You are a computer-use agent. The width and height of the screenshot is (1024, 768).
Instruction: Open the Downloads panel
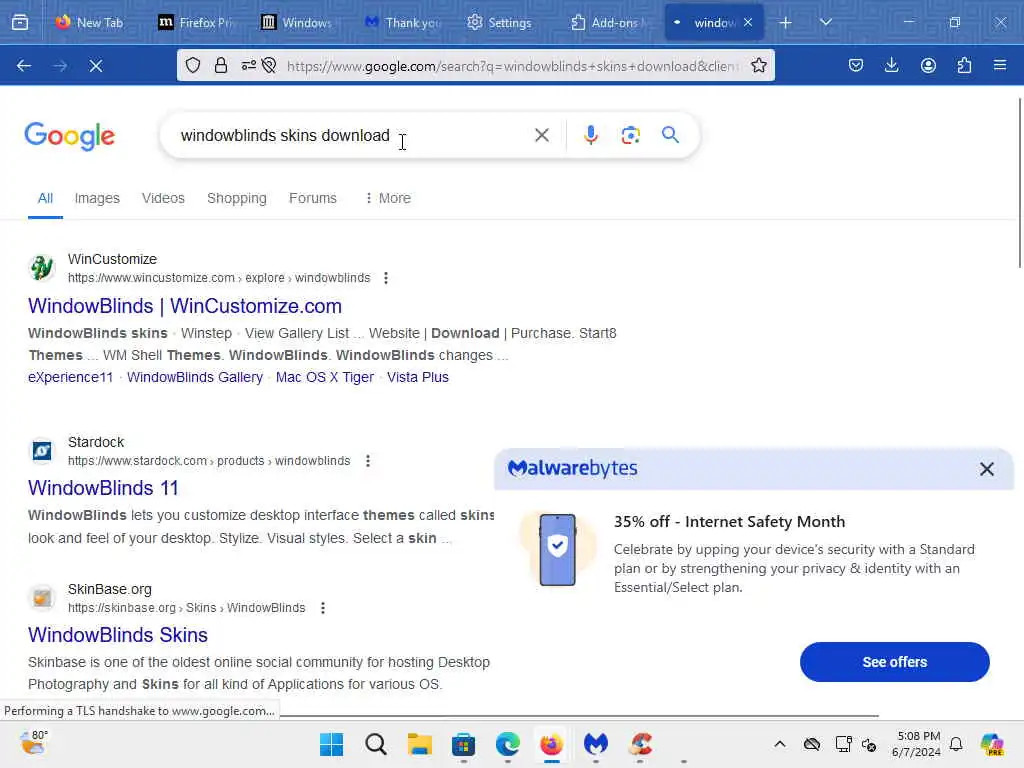coord(891,65)
